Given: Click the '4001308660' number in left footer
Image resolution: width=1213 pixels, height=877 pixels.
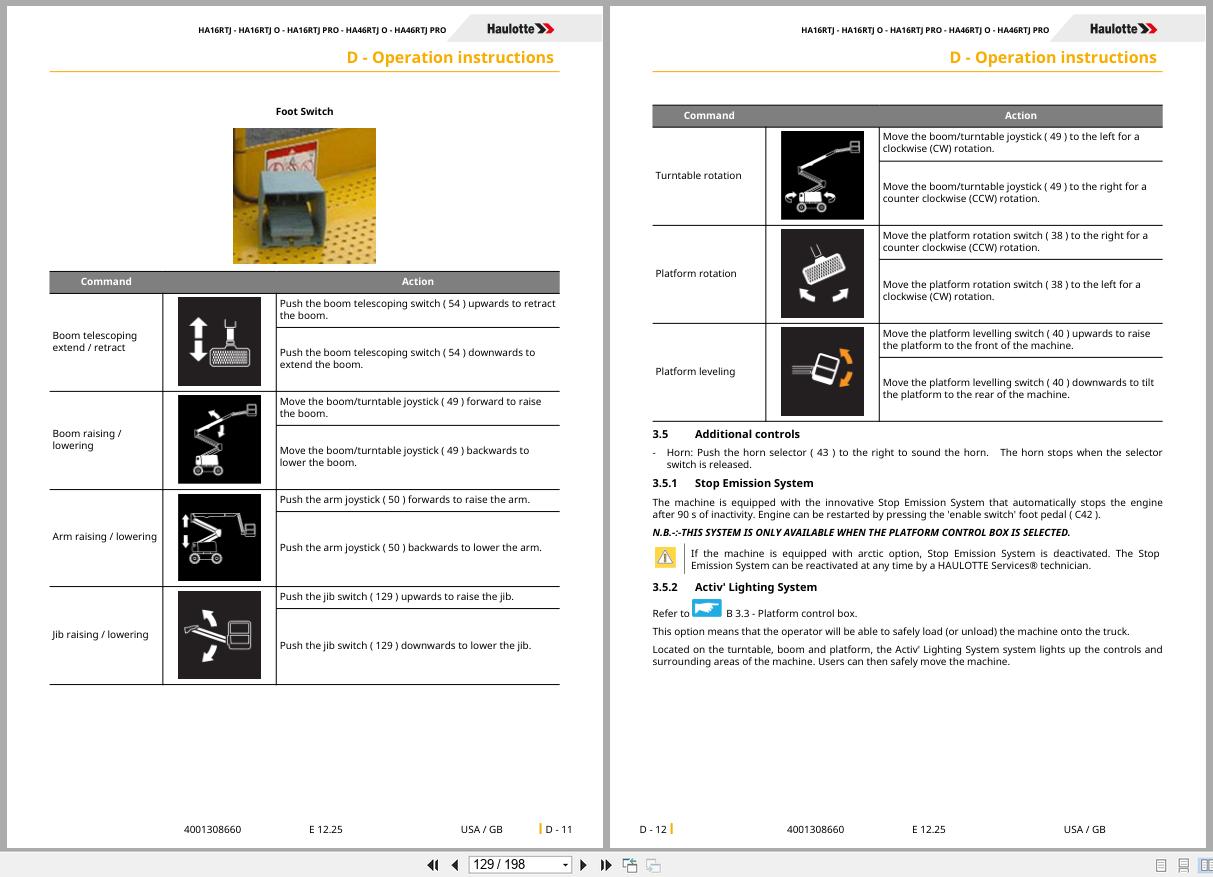Looking at the screenshot, I should pos(212,829).
